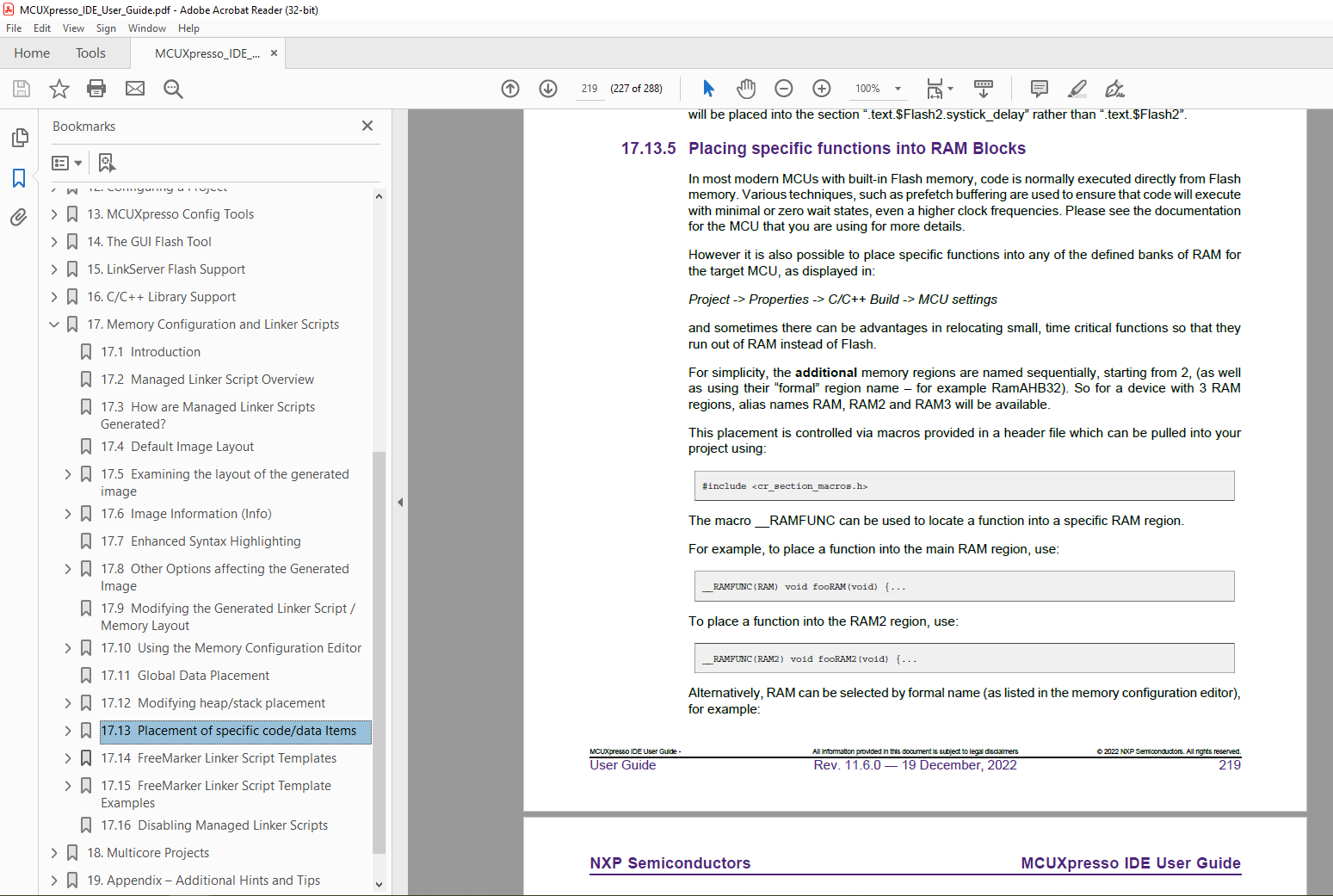Click the Print file icon

pyautogui.click(x=96, y=89)
